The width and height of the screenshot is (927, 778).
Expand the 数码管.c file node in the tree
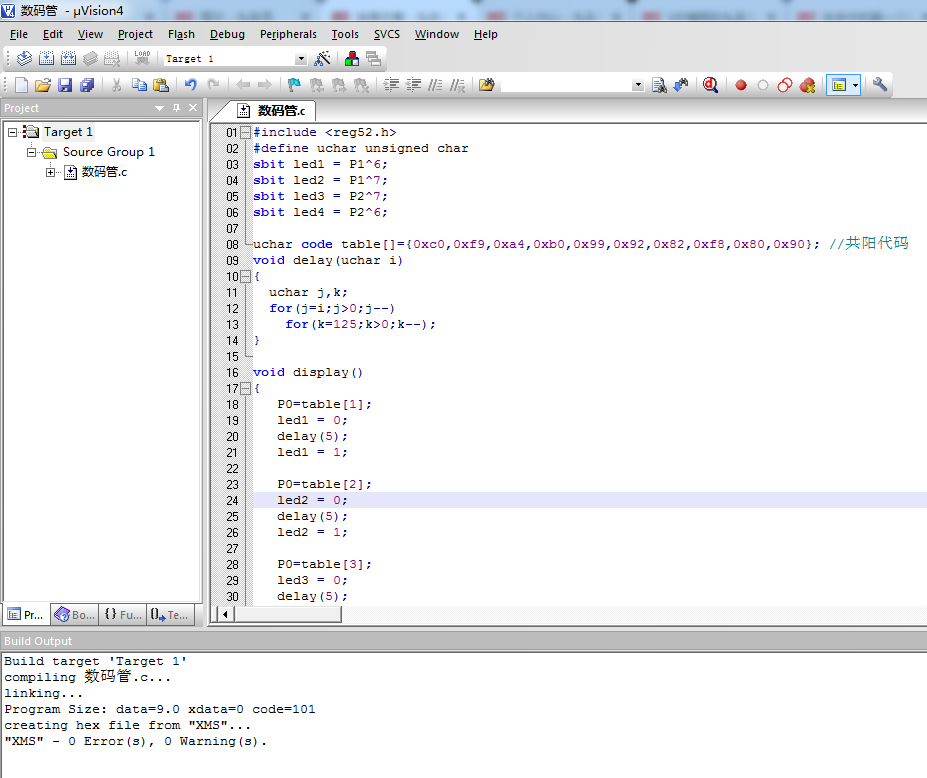[x=51, y=172]
